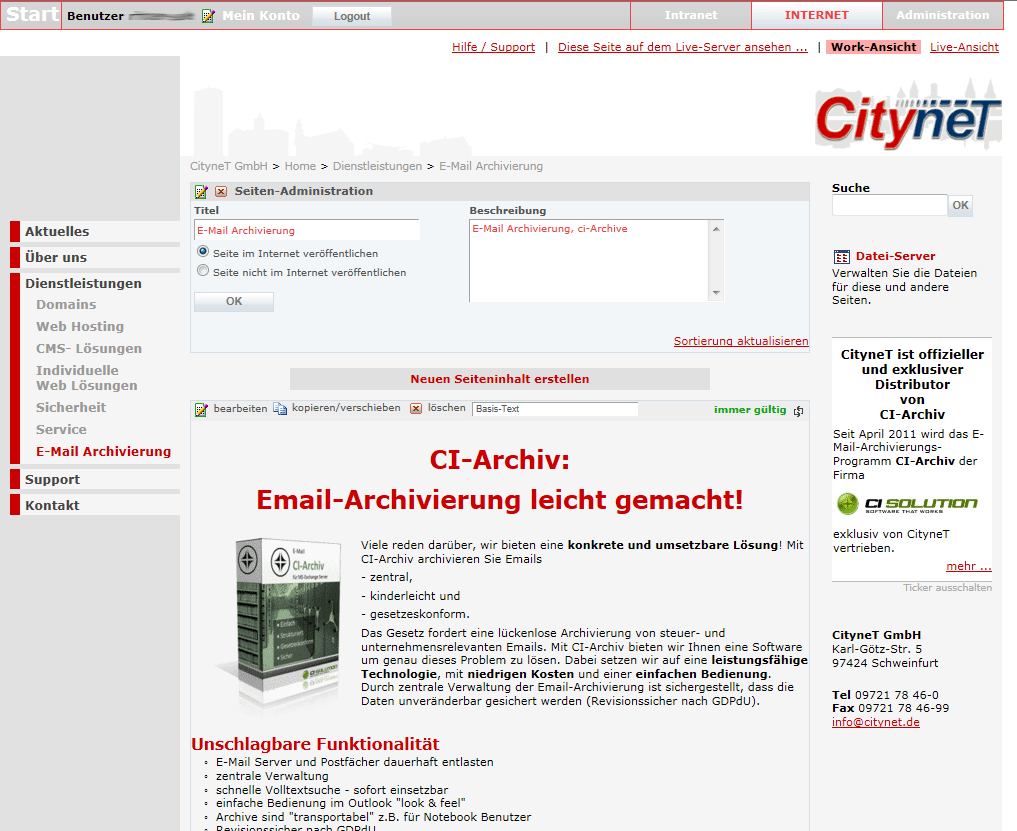Select 'Seite im Internet veröffentlichen' radio button
Viewport: 1017px width, 831px height.
pyautogui.click(x=203, y=252)
